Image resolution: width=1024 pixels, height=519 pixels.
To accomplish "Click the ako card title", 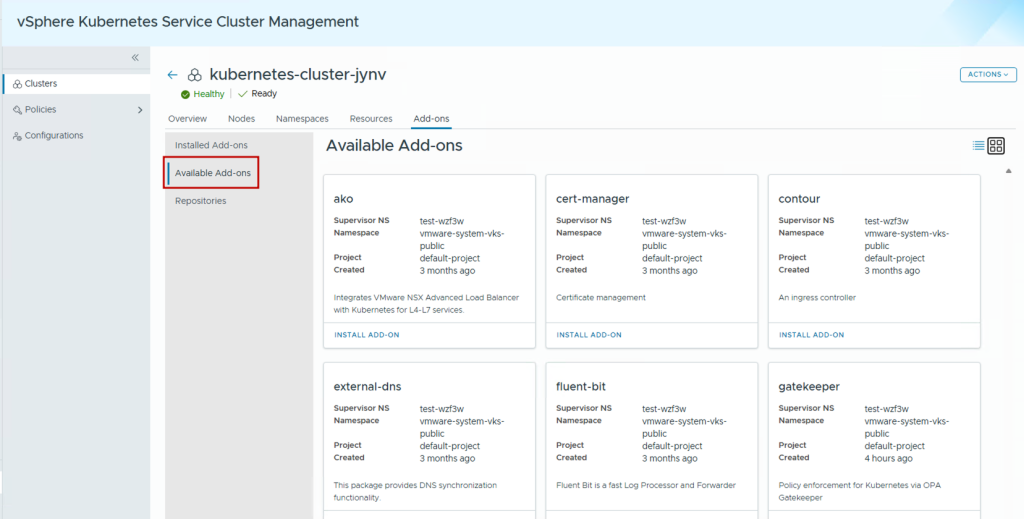I will 344,199.
